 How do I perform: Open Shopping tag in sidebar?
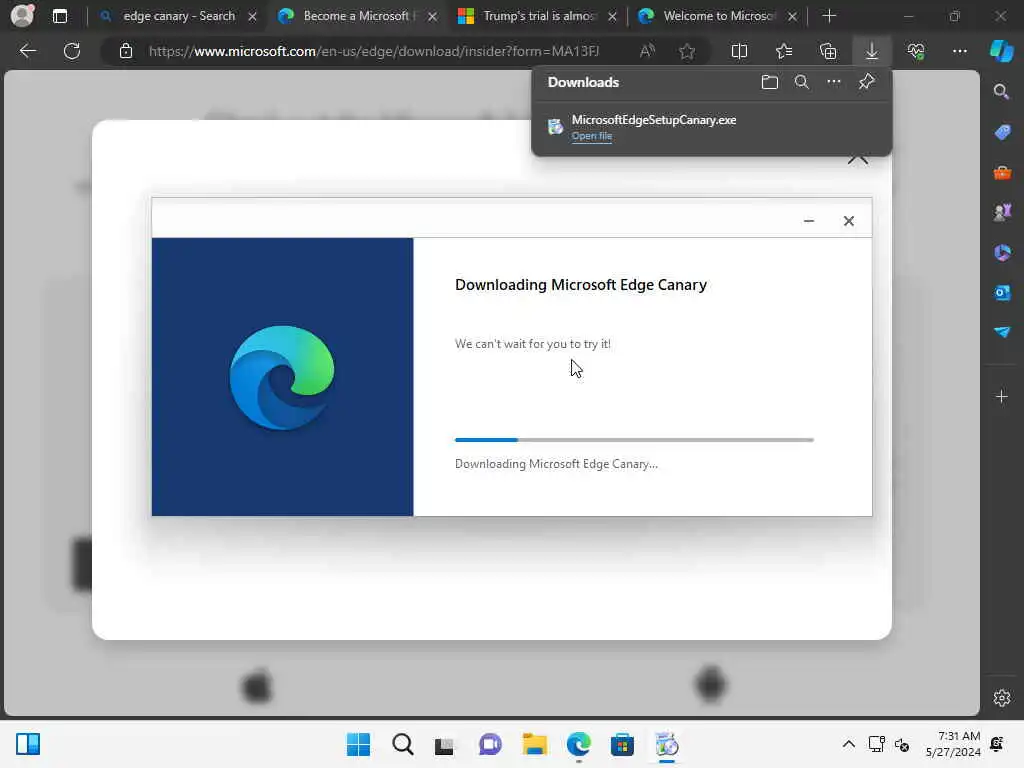pos(1002,132)
